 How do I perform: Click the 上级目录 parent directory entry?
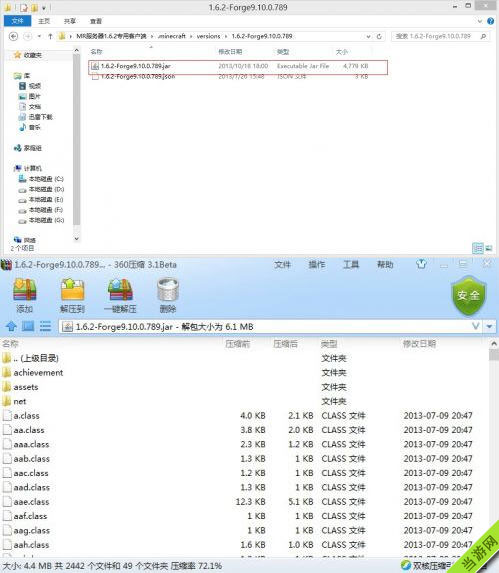coord(36,358)
